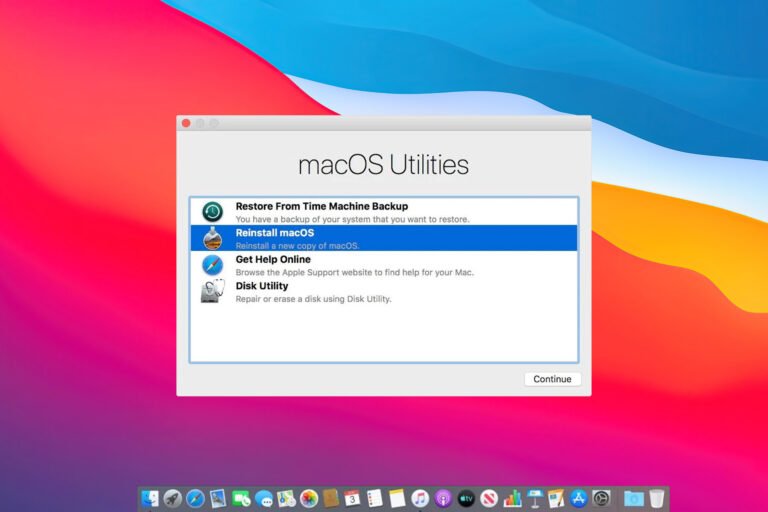Open Calendar from the Dock
Image resolution: width=768 pixels, height=512 pixels.
[352, 499]
